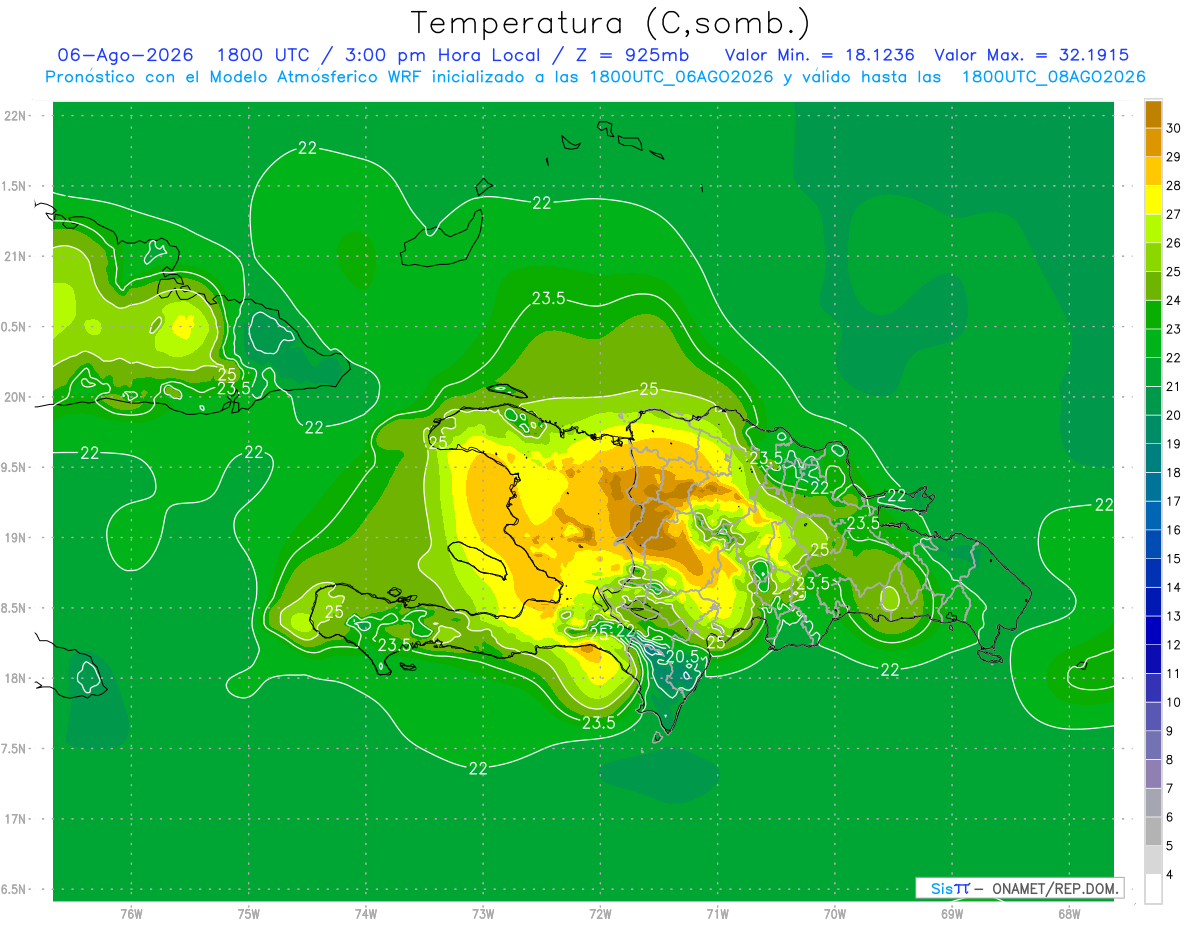Click '3:00 pm Hora Local' text
This screenshot has width=1200, height=927.
[441, 55]
